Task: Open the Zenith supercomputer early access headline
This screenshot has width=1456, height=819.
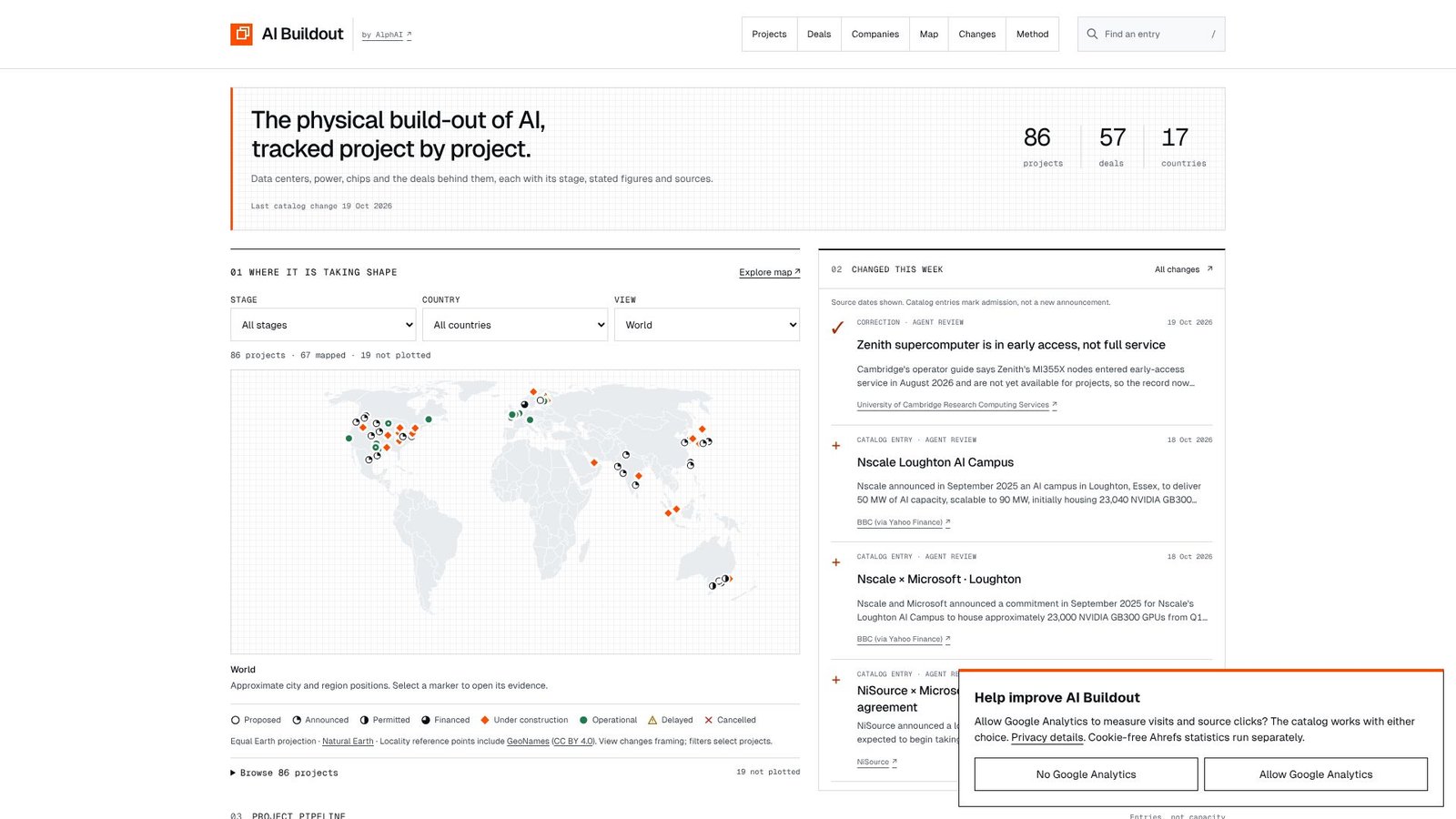Action: click(1011, 345)
